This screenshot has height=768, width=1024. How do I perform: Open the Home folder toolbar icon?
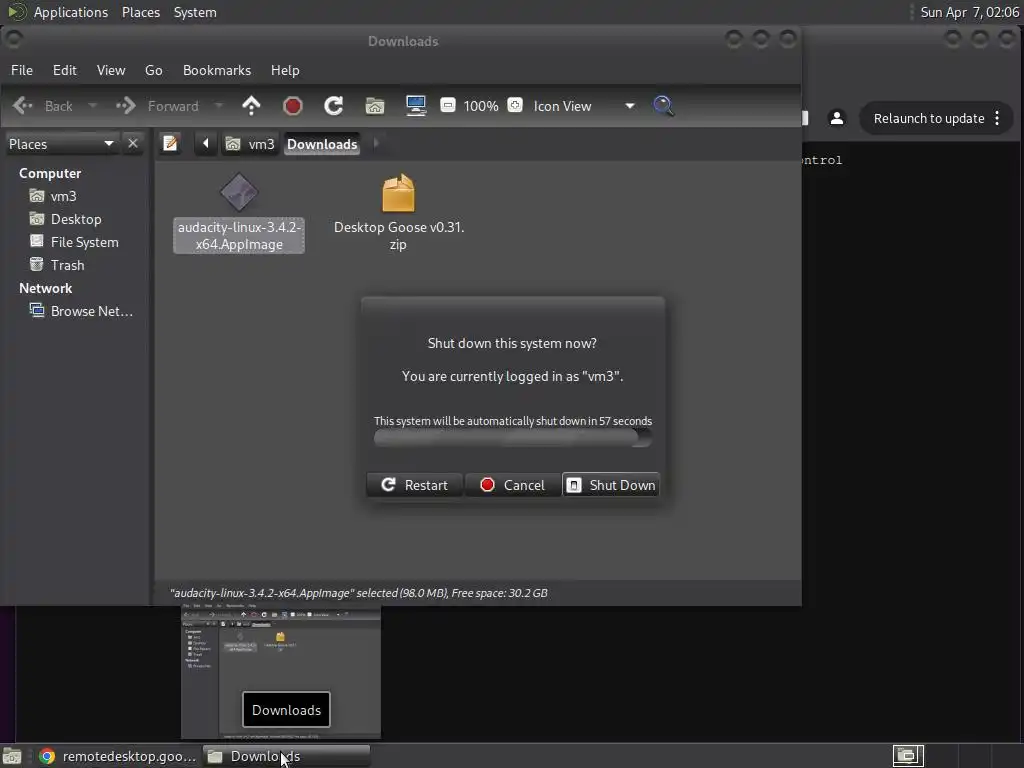(x=375, y=106)
